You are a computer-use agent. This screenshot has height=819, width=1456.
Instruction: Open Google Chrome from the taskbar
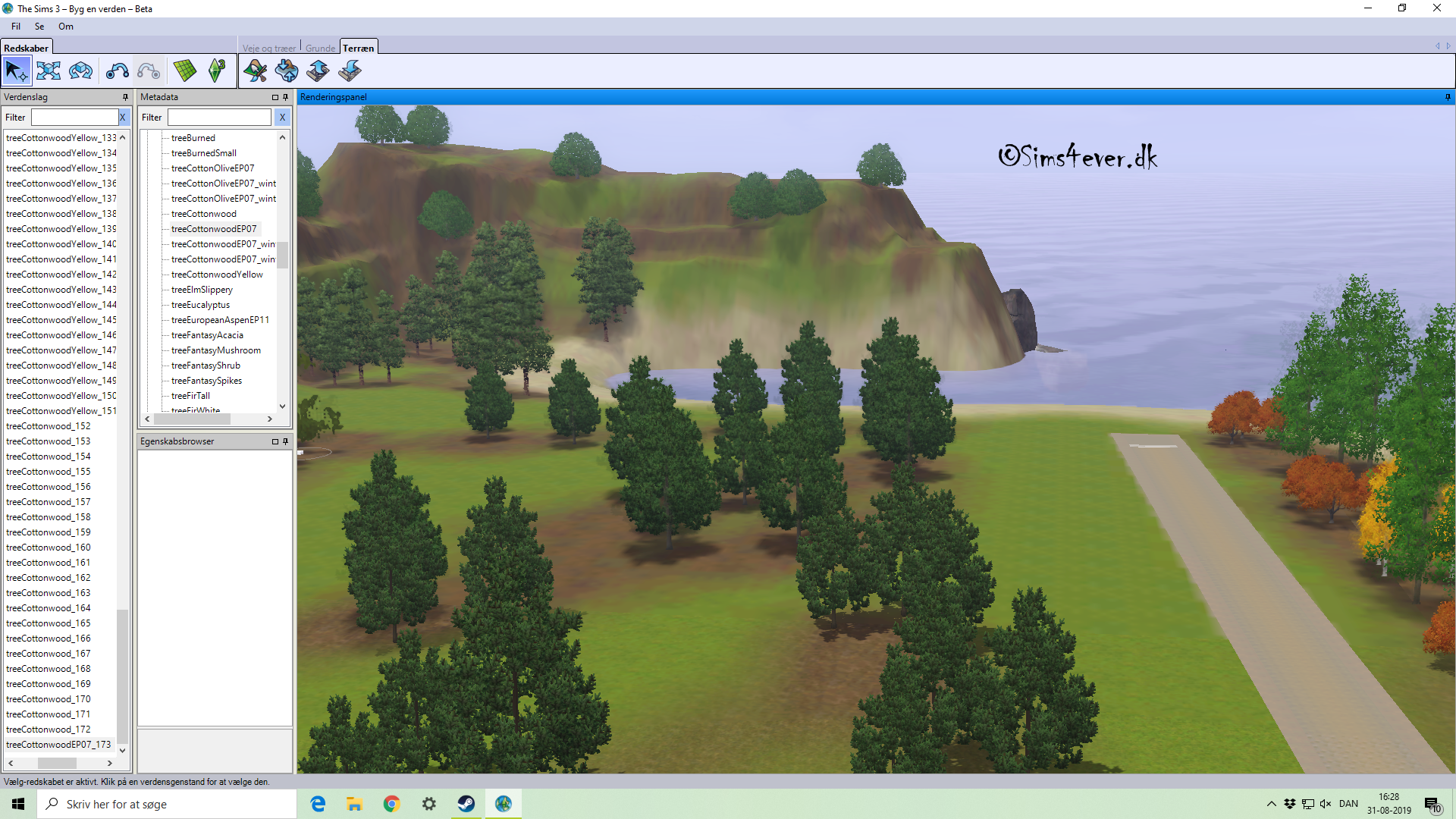[x=391, y=804]
